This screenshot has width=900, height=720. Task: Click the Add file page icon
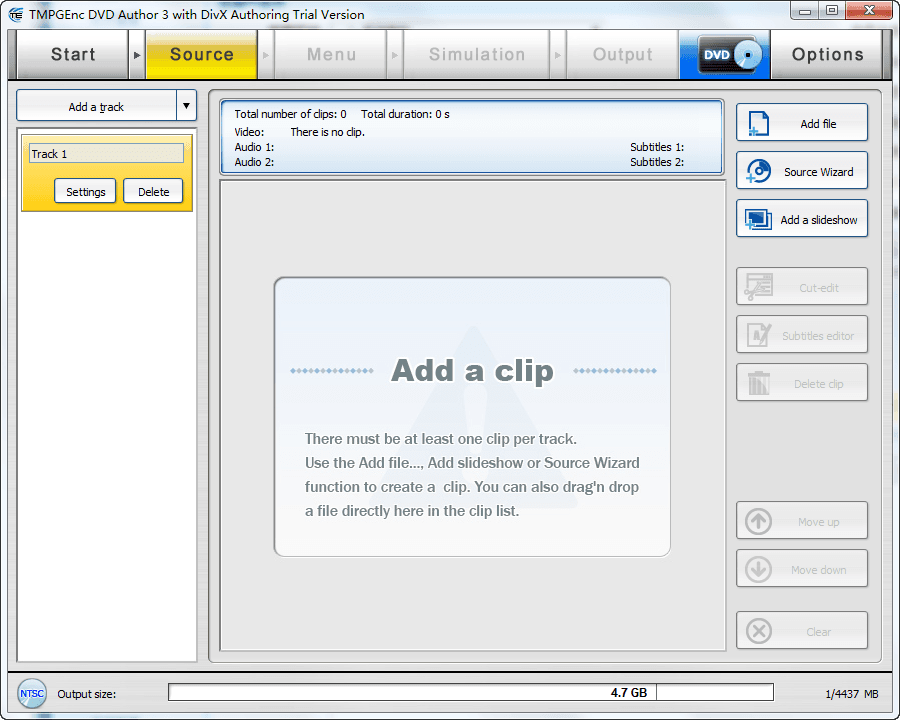pos(758,123)
